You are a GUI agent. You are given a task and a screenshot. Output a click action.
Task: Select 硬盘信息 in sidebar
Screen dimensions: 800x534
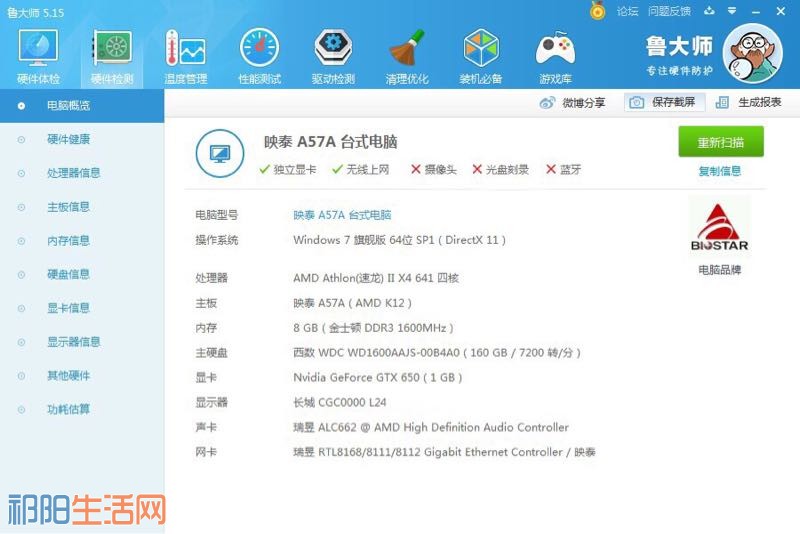click(82, 274)
